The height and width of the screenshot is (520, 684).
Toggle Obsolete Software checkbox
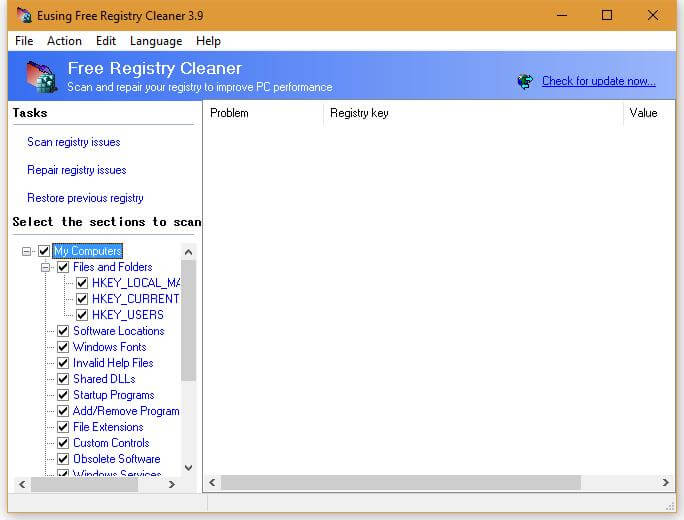tap(63, 459)
